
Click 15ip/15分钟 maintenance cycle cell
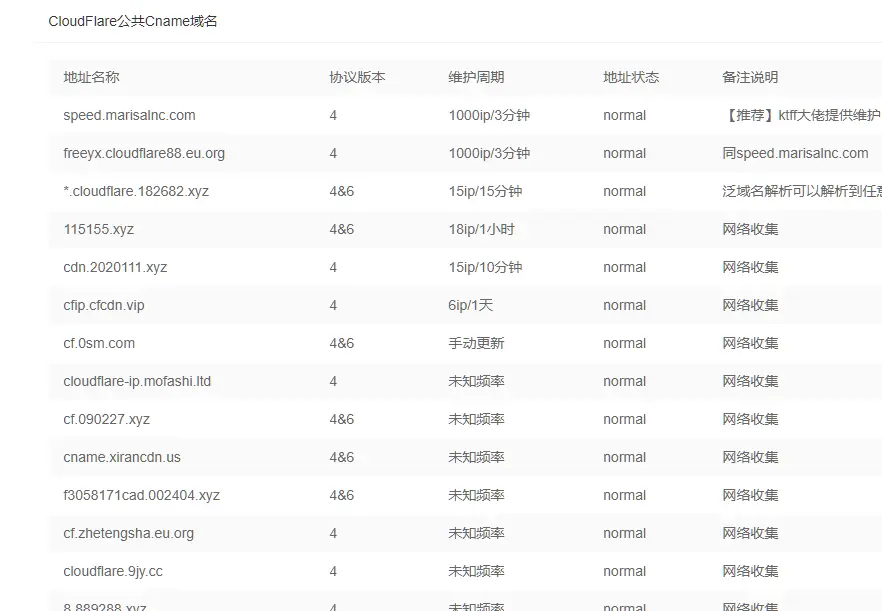[x=485, y=191]
